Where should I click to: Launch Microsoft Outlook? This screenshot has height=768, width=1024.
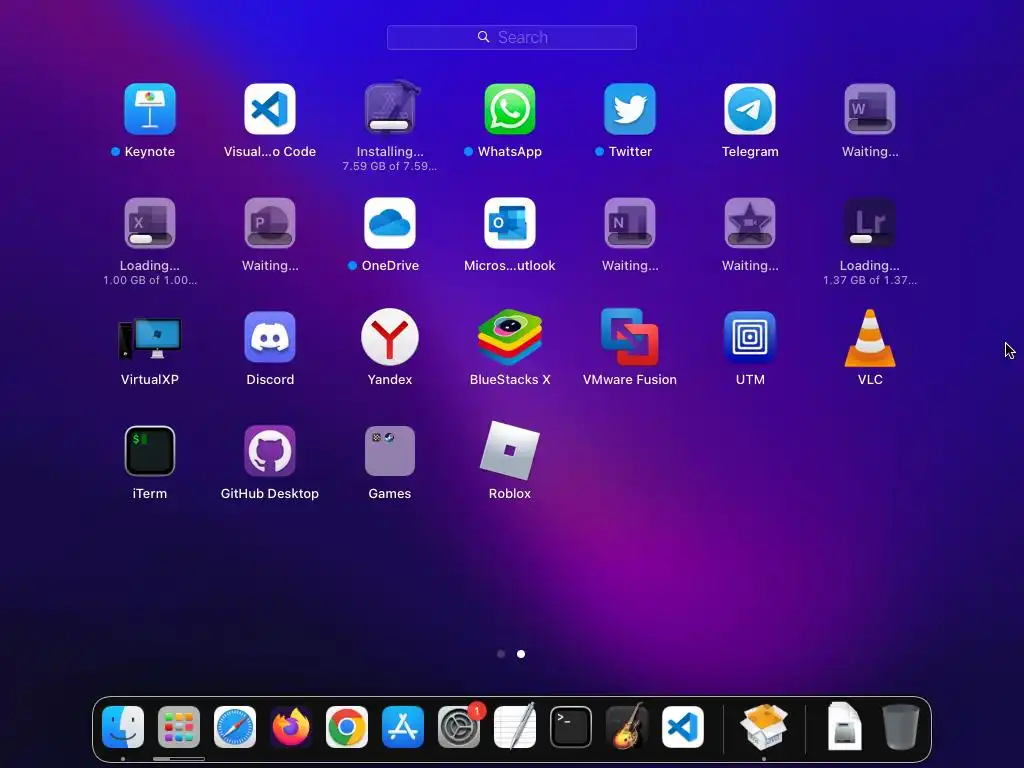[510, 223]
